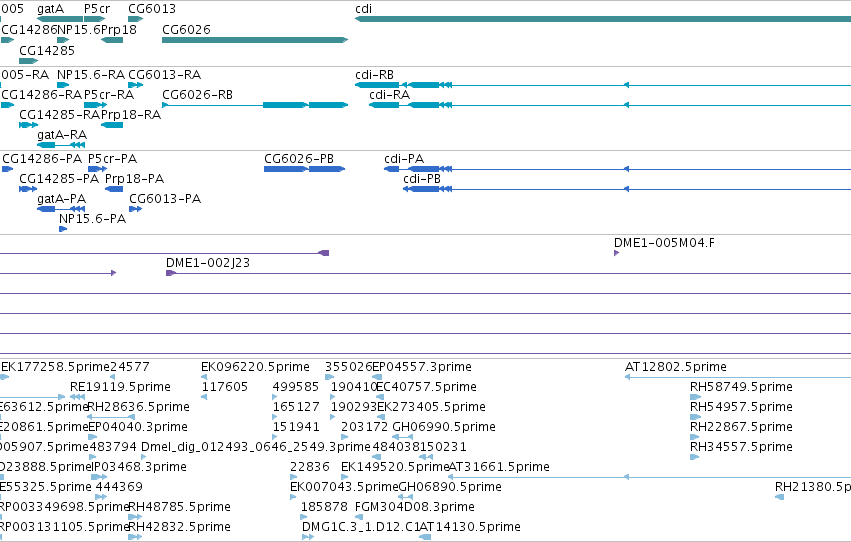Viewport: 851px width, 542px height.
Task: Select the CG6026-RB transcript label
Action: click(198, 94)
